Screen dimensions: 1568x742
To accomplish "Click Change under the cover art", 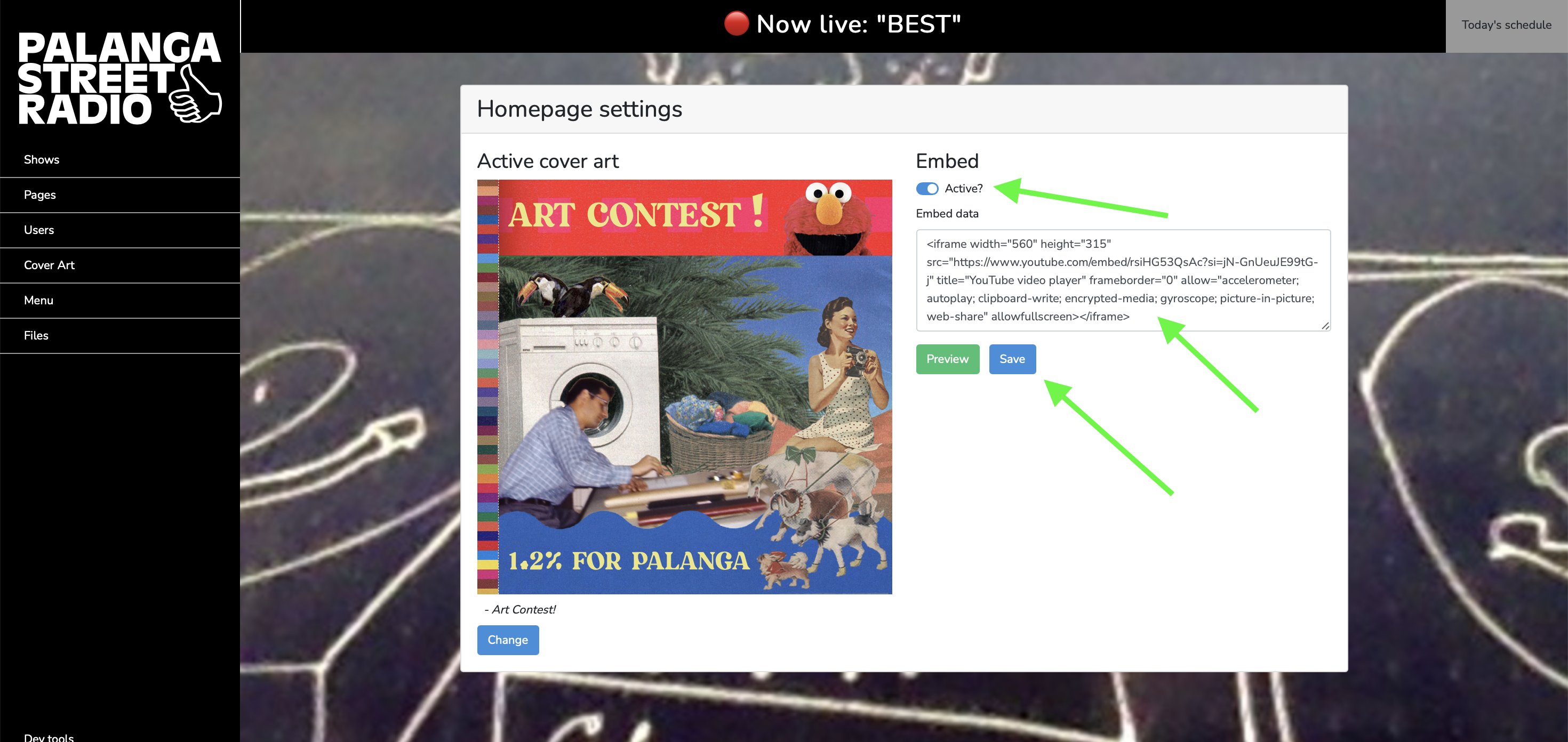I will [508, 640].
